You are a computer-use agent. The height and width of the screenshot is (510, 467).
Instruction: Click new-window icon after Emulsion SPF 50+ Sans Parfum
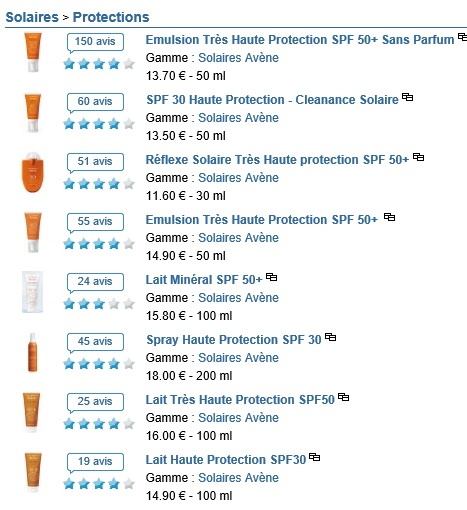pyautogui.click(x=462, y=37)
